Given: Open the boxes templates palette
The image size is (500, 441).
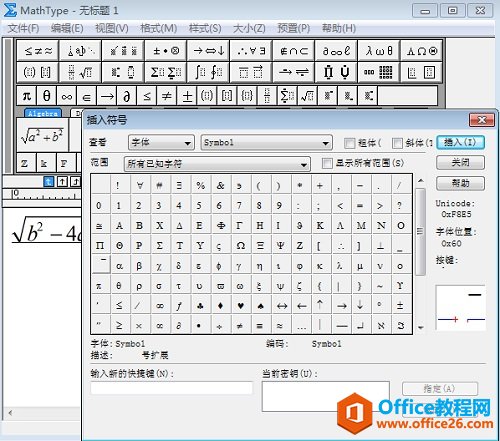Looking at the screenshot, I should [421, 72].
